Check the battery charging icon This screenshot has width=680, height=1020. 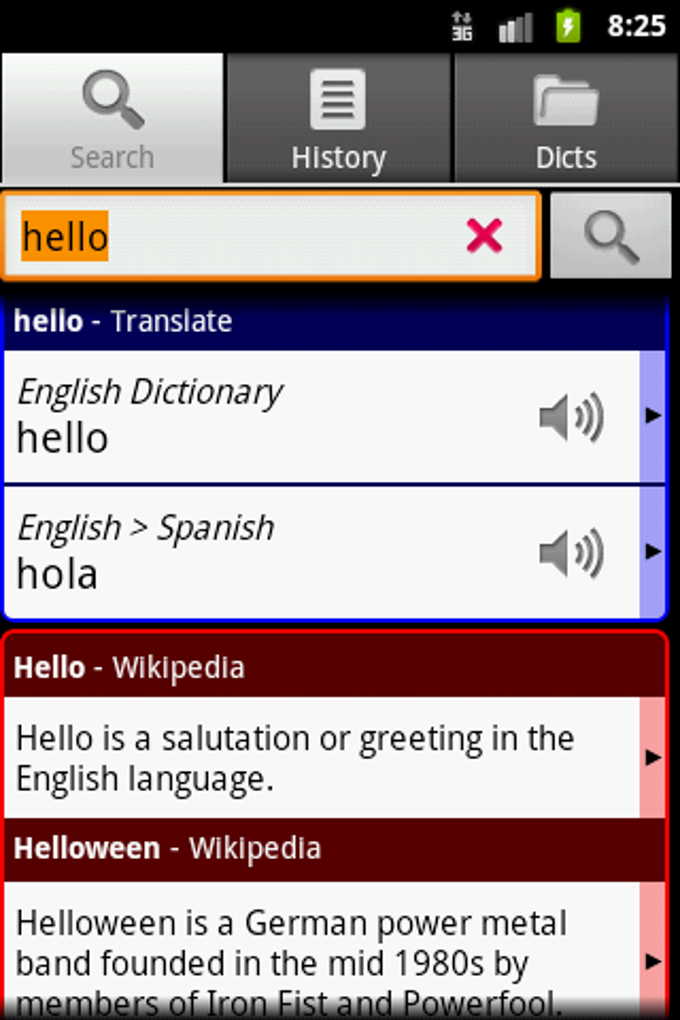568,26
